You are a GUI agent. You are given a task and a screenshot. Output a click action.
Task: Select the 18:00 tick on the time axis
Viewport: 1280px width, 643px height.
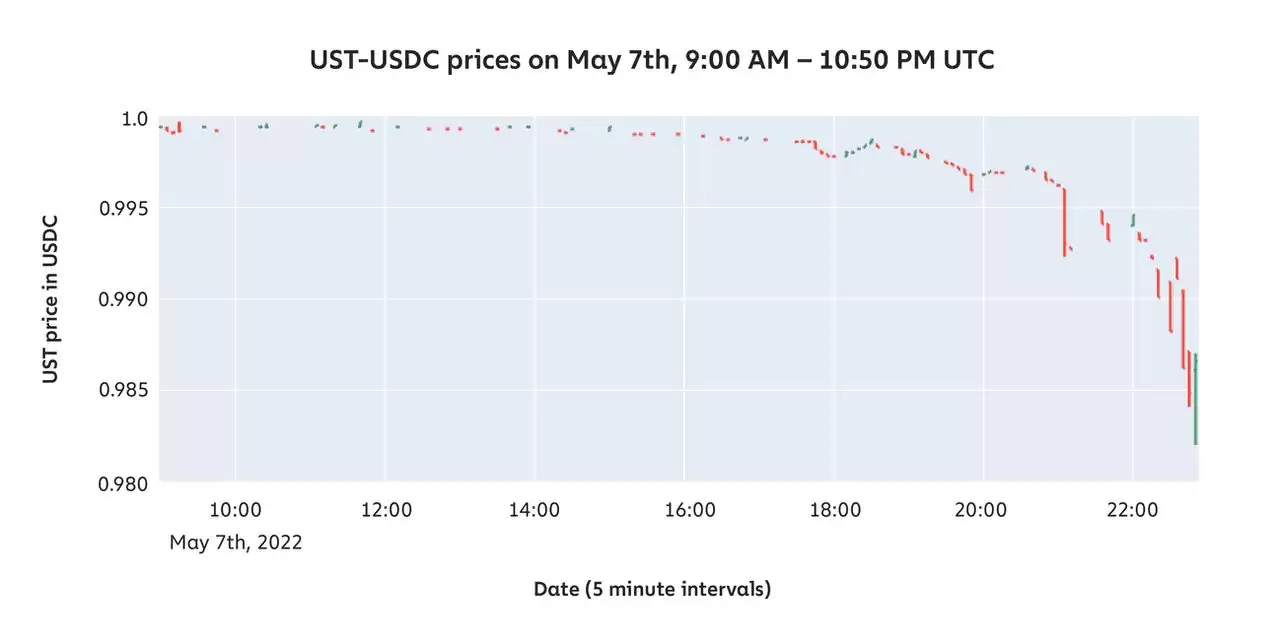click(835, 509)
